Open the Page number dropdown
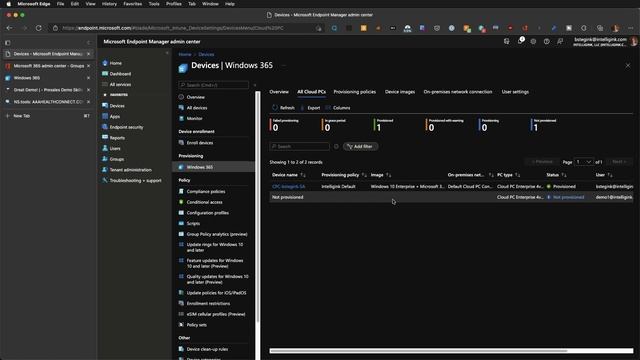Viewport: 640px width, 360px height. click(583, 162)
